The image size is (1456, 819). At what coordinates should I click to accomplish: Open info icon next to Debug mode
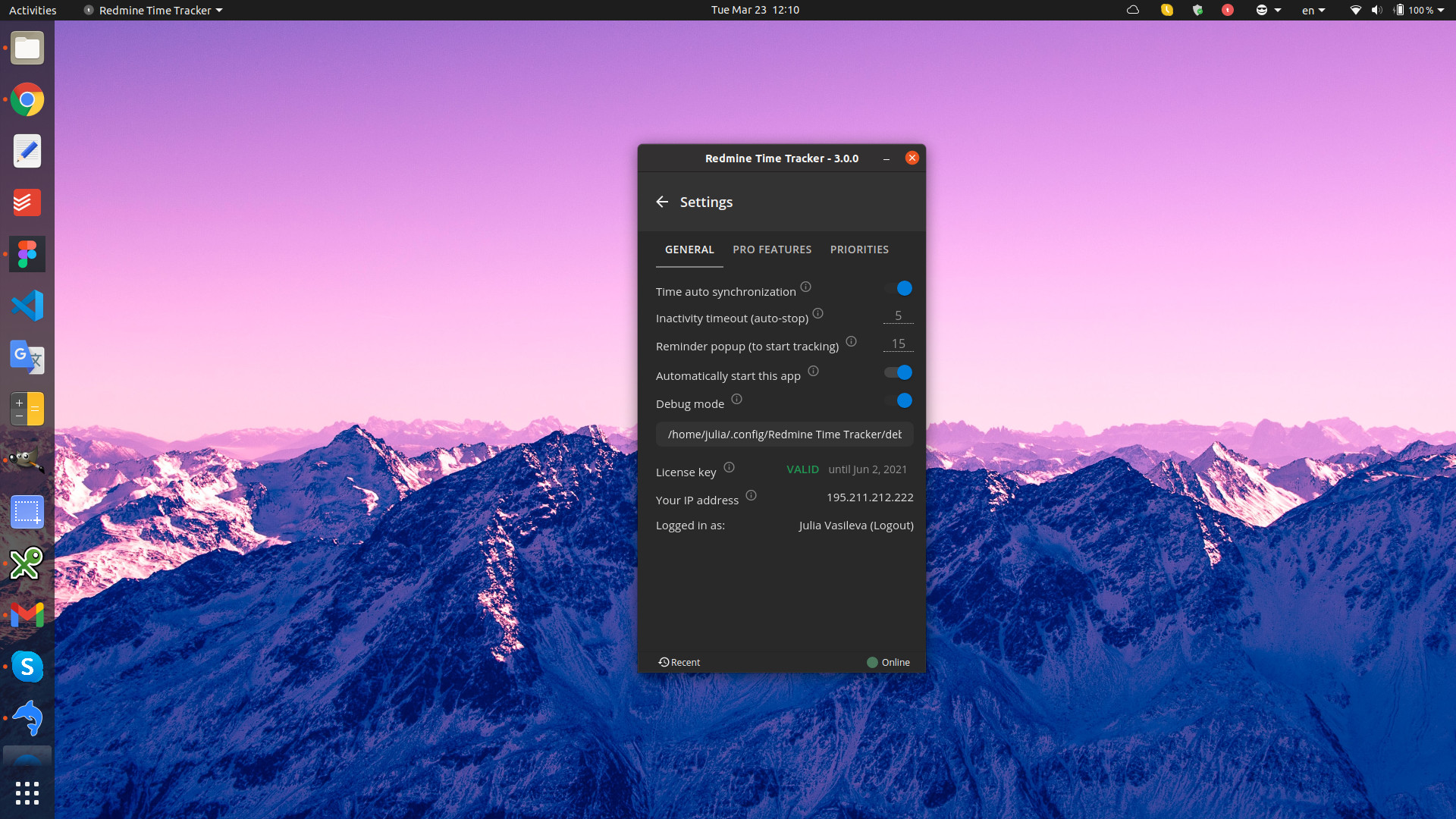coord(737,399)
